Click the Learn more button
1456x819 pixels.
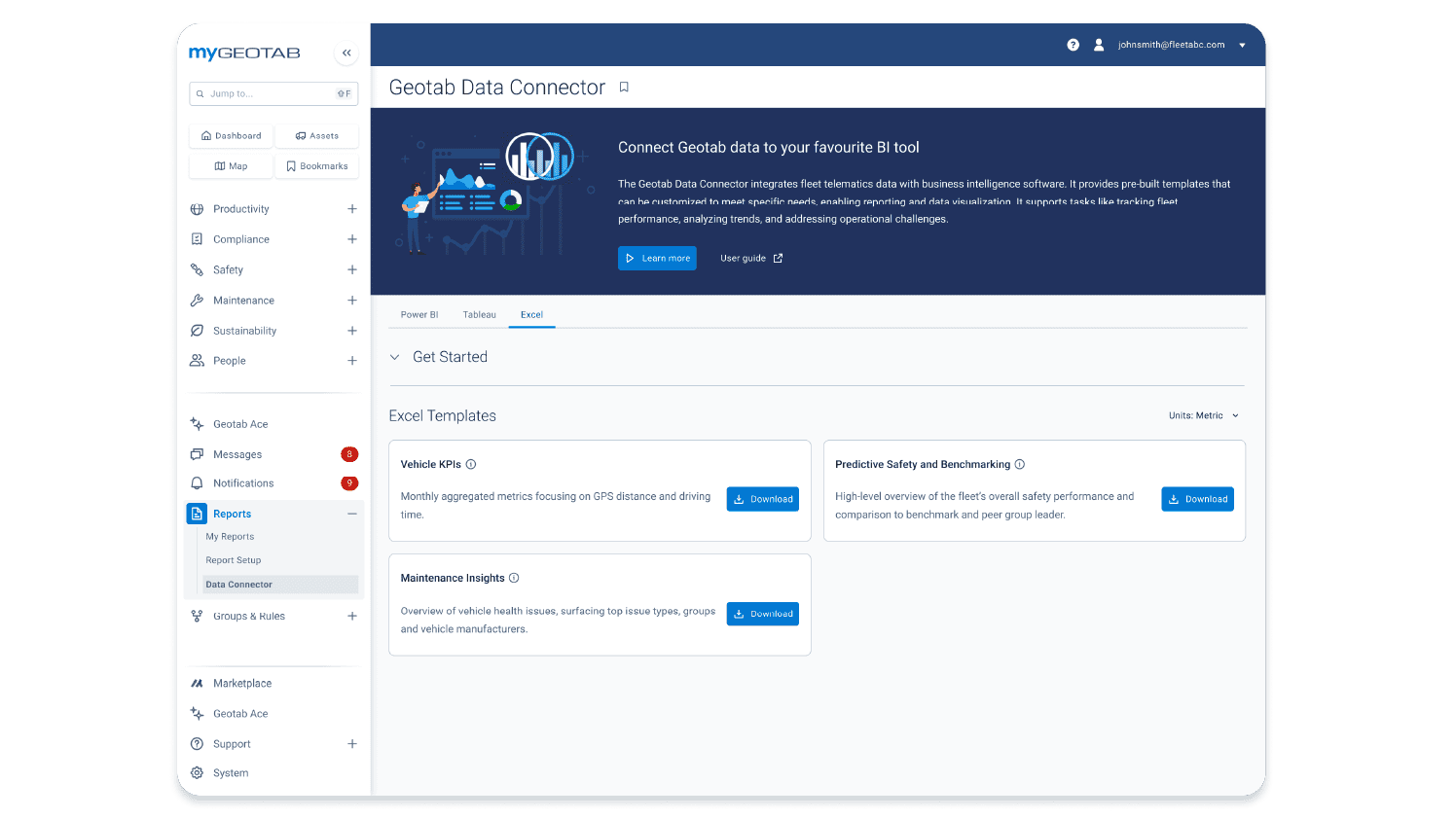[x=657, y=259]
